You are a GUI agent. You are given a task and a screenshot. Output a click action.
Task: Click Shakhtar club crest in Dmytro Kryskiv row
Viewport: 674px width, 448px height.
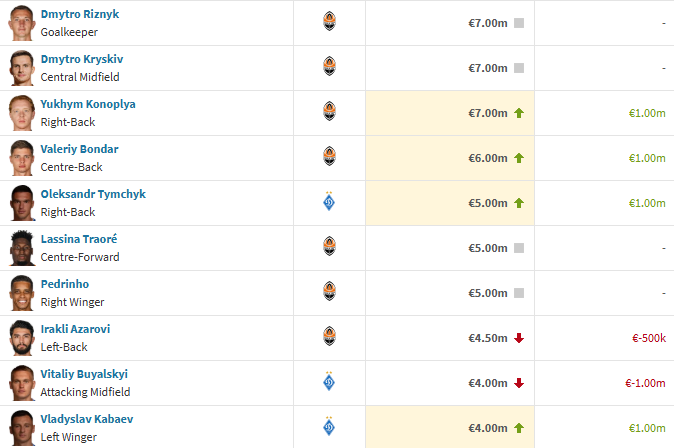pyautogui.click(x=329, y=66)
